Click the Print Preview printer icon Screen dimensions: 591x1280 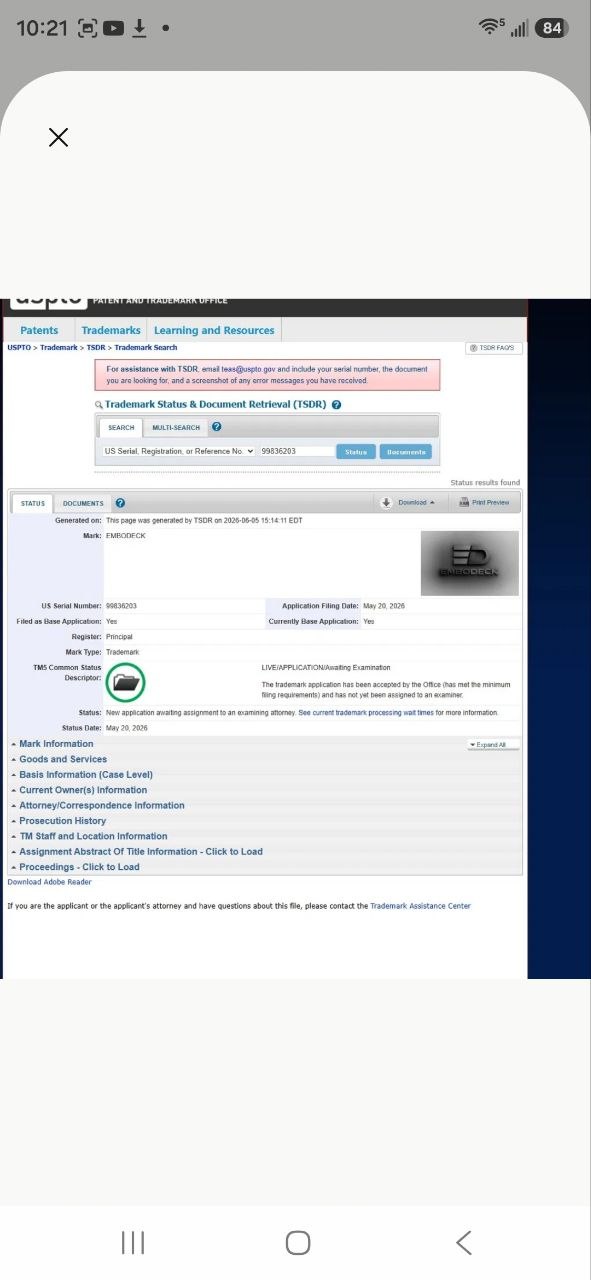tap(464, 503)
